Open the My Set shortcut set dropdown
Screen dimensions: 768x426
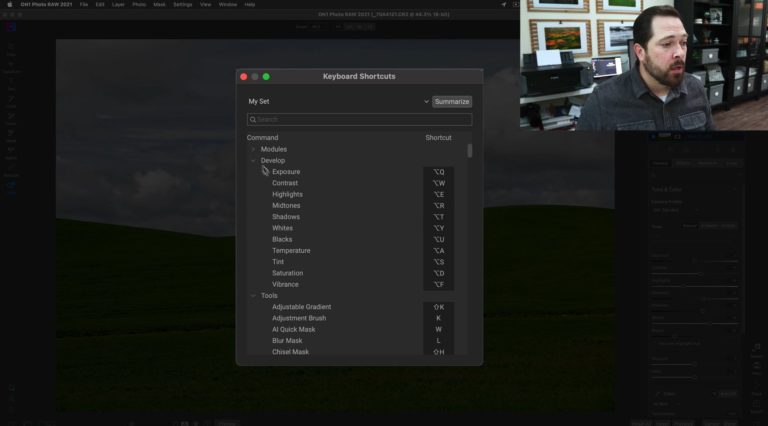338,101
